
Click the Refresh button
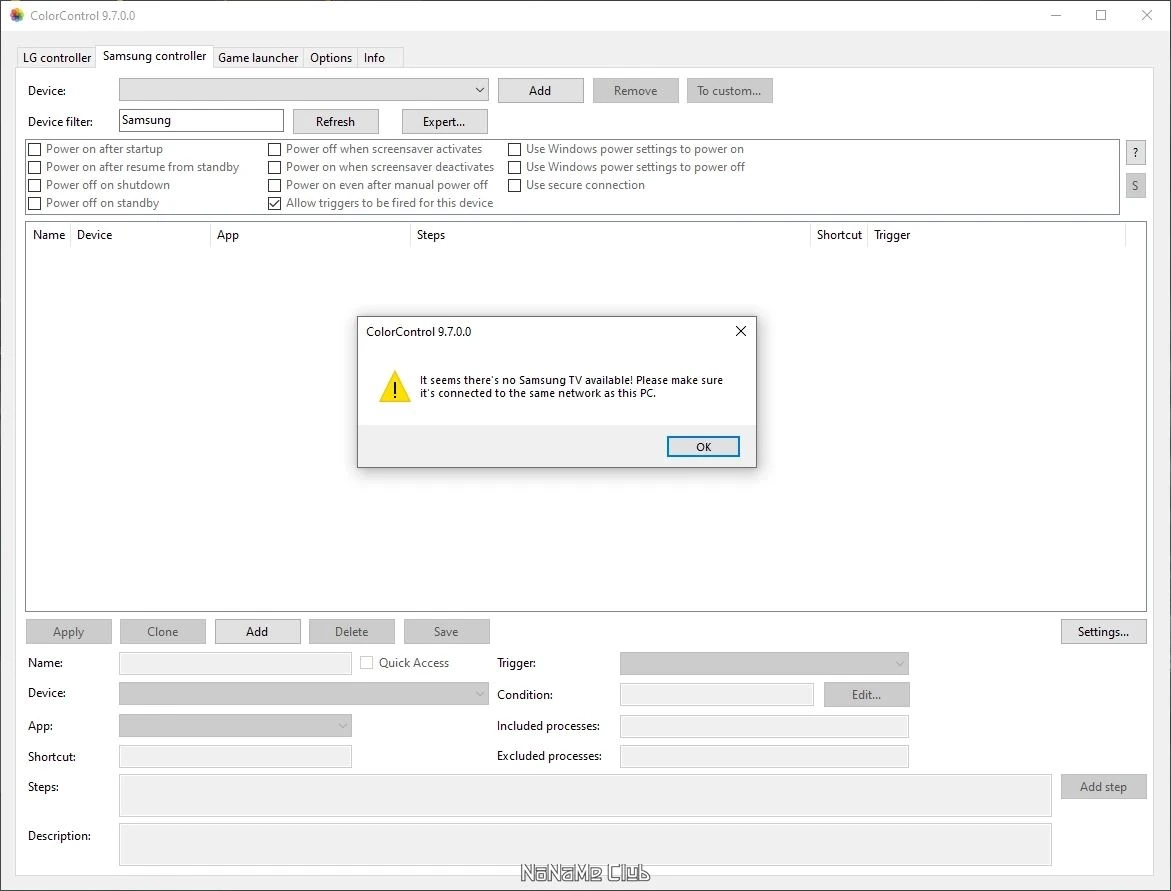click(335, 121)
